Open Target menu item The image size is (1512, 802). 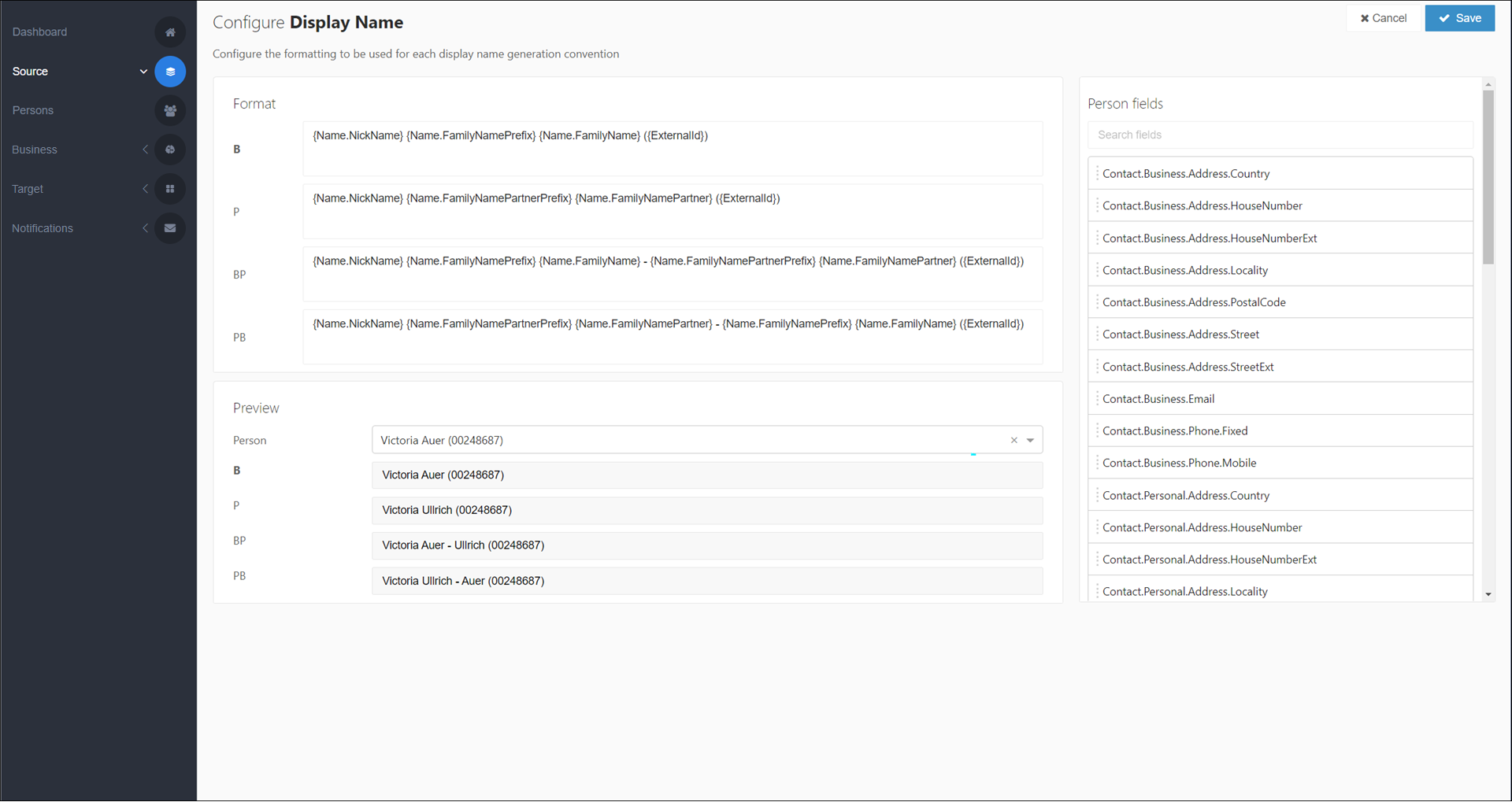point(28,189)
